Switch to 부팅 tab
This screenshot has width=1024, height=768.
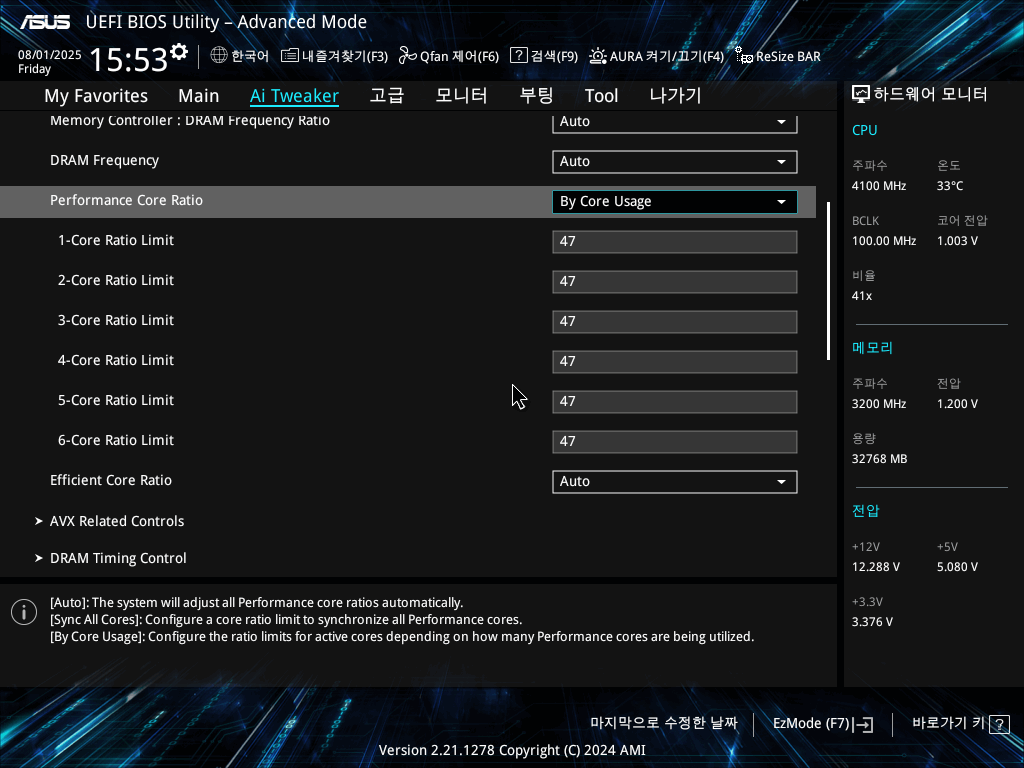(x=536, y=96)
